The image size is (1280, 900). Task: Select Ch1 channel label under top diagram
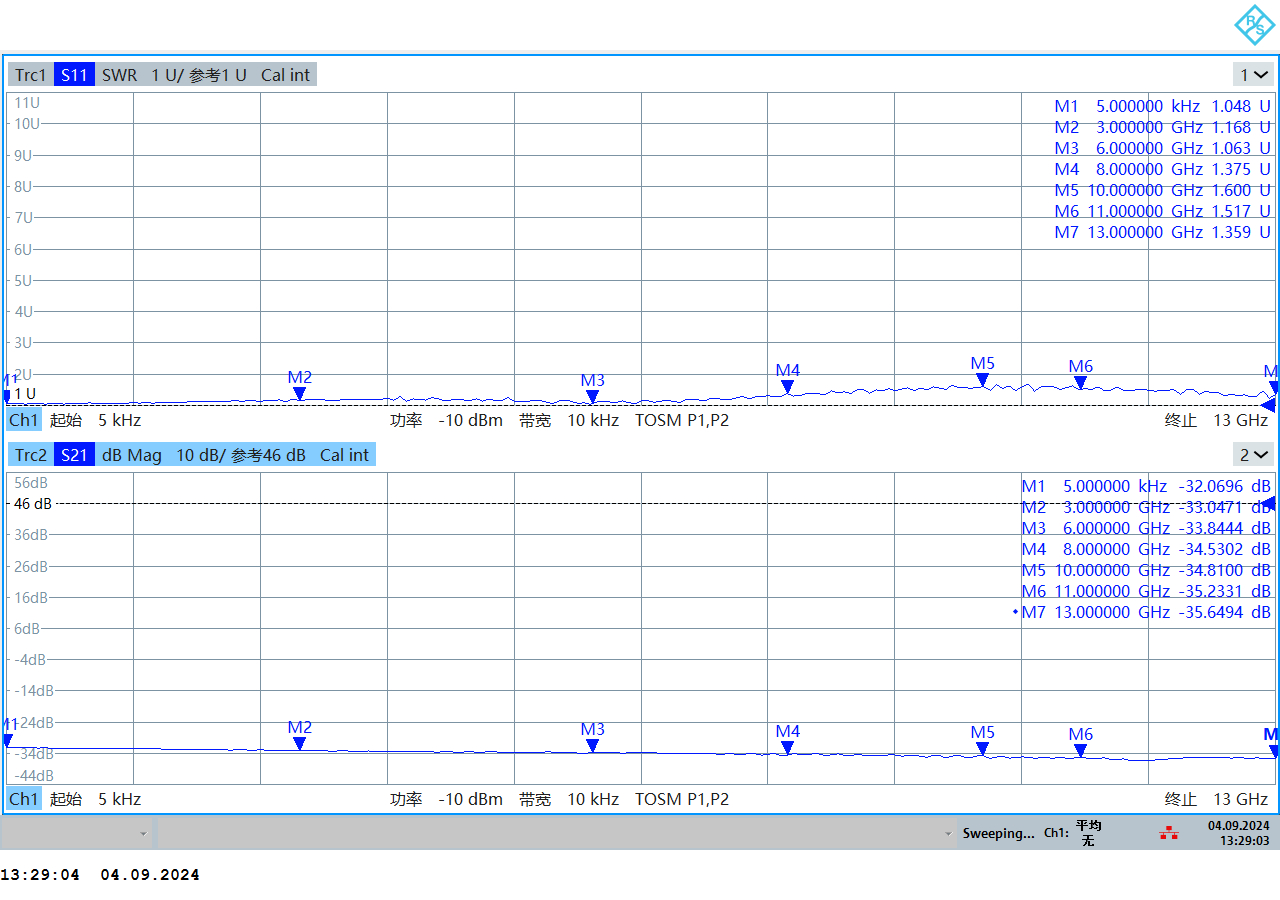(x=24, y=420)
